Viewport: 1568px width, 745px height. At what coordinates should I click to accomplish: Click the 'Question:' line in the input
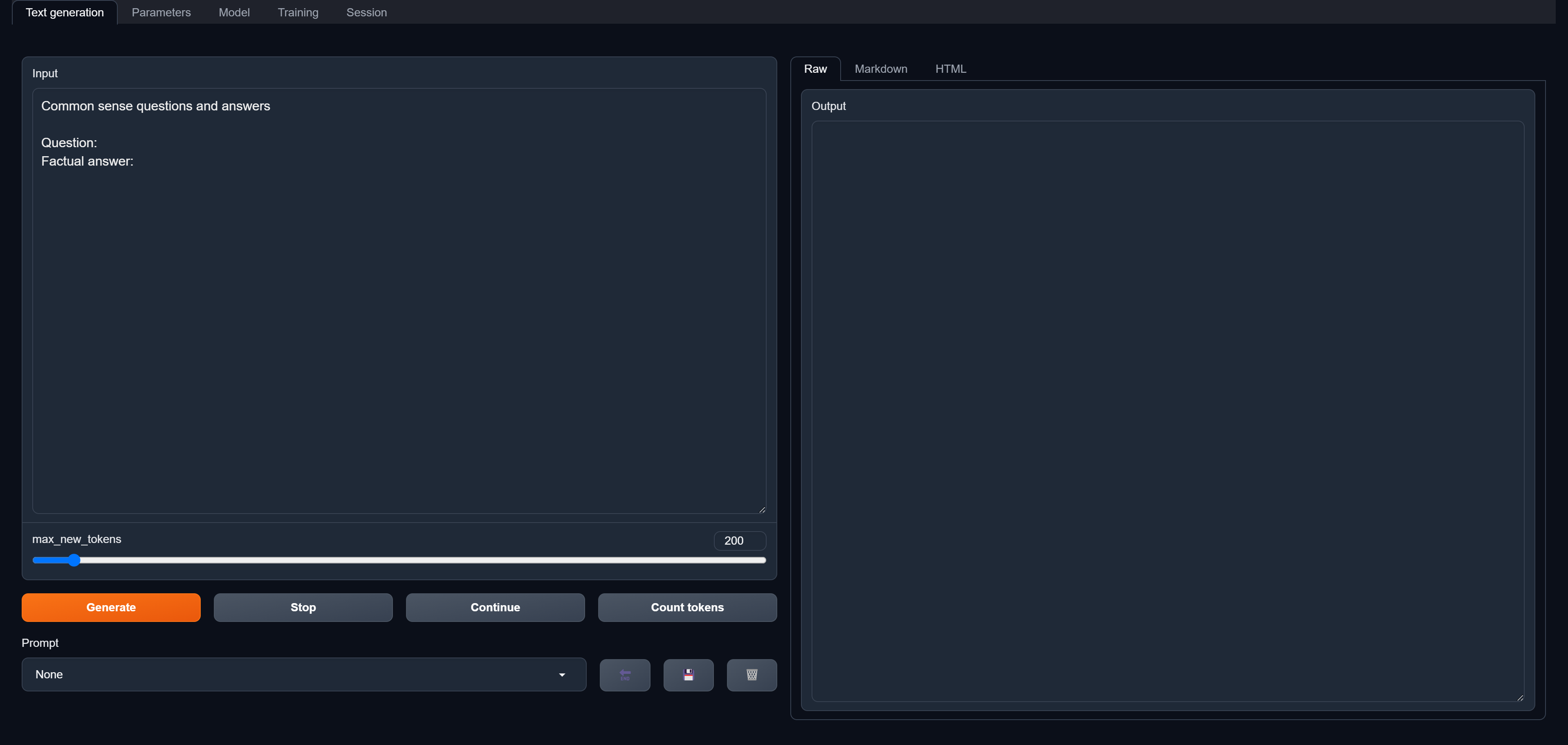pyautogui.click(x=69, y=142)
